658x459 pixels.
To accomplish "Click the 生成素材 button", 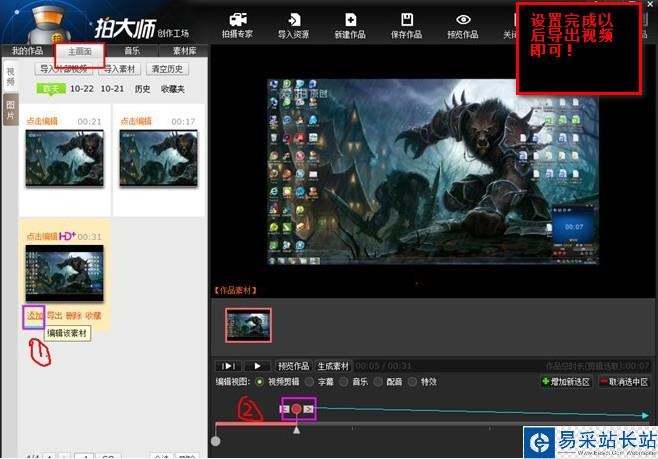I will click(333, 366).
